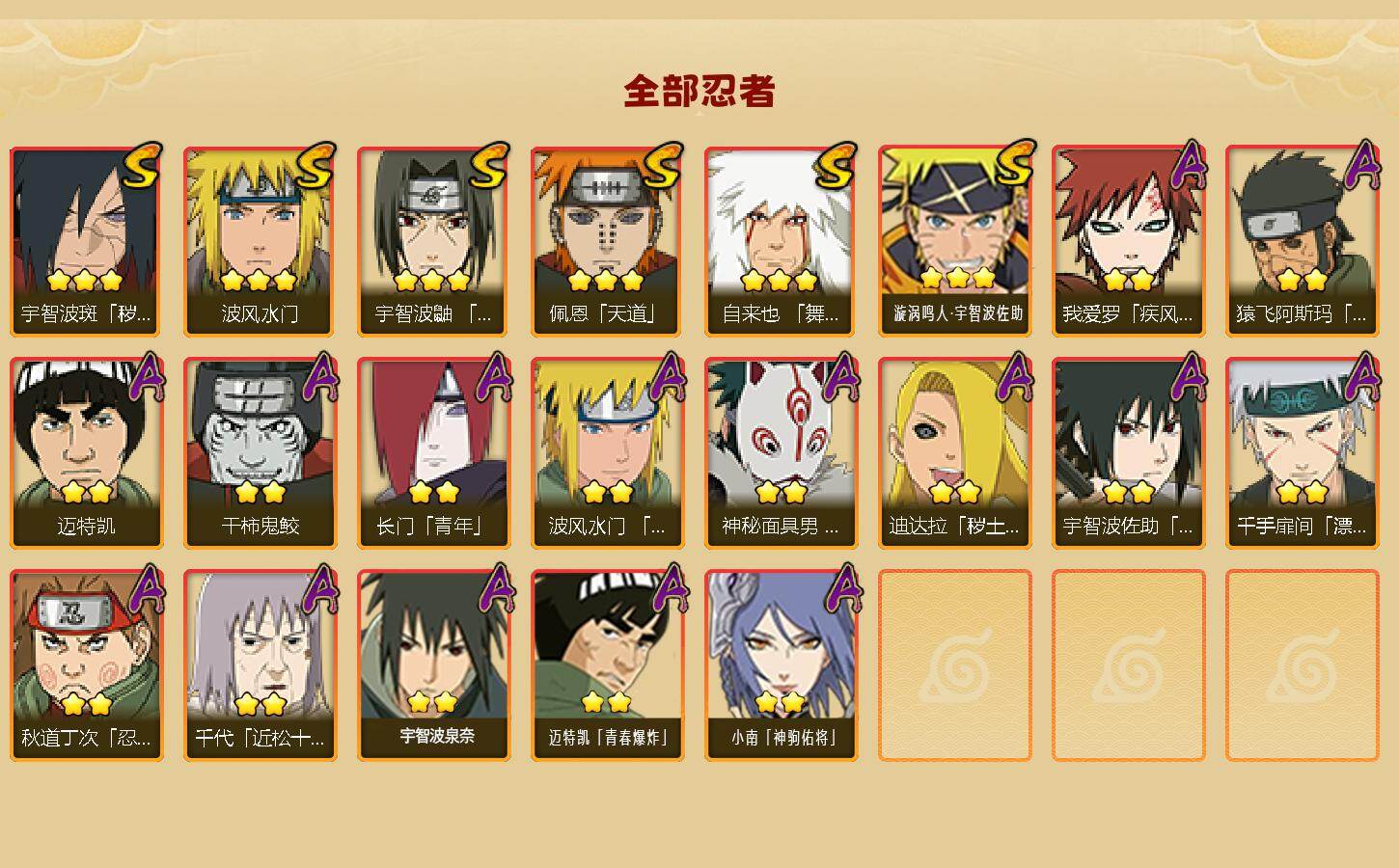Screen dimensions: 1399x868
Task: Click the A-rank badge on the 我爱罗 card
Action: click(1188, 166)
